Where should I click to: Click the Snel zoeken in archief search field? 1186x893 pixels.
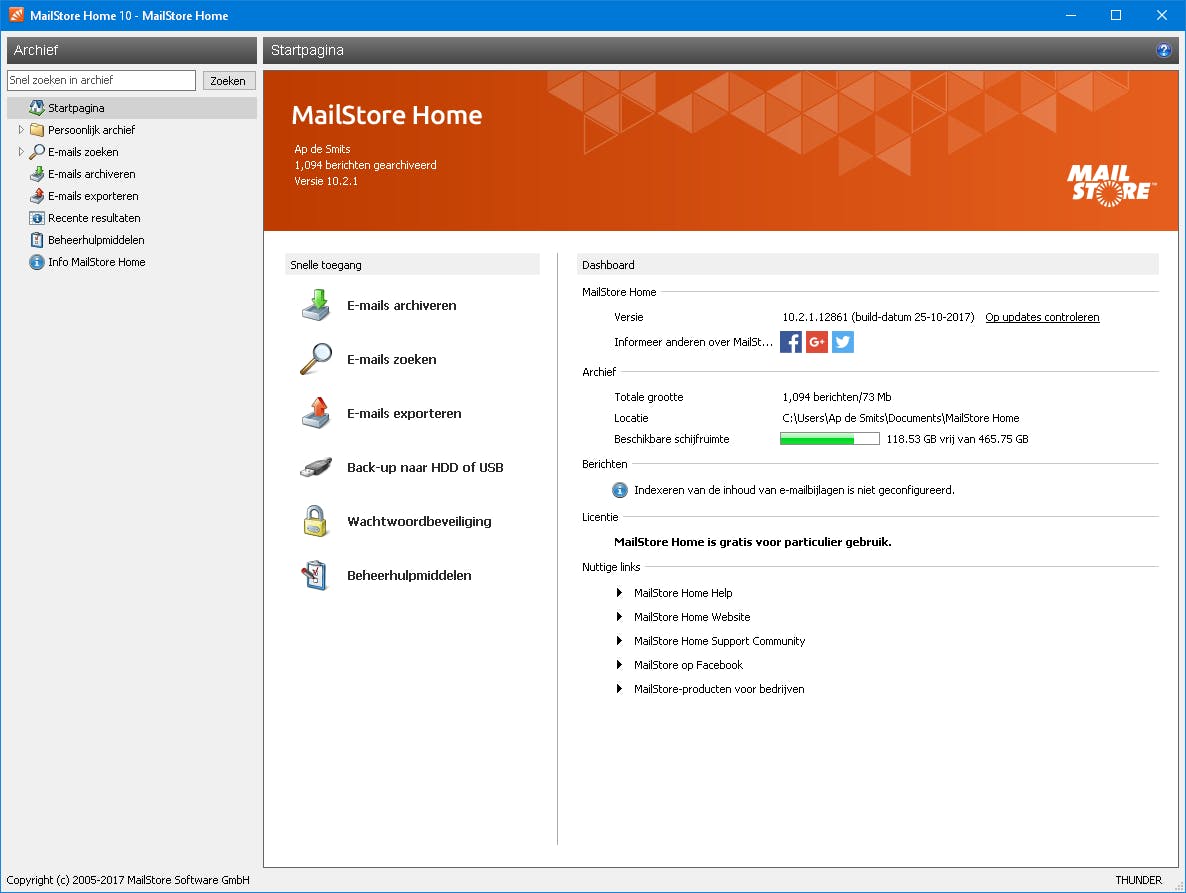(100, 80)
